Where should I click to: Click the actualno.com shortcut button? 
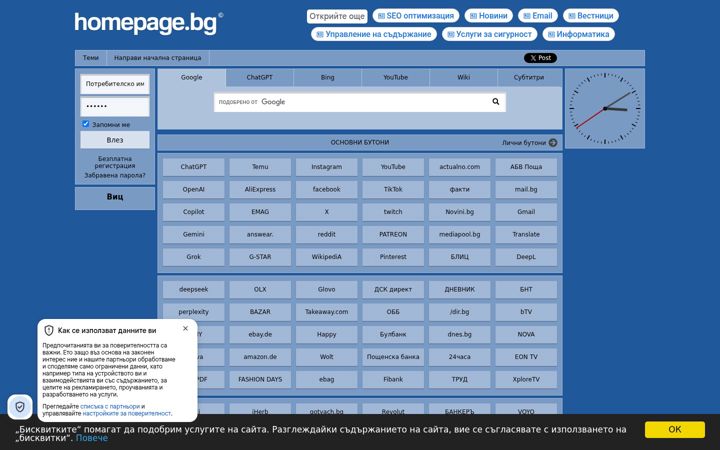(459, 167)
